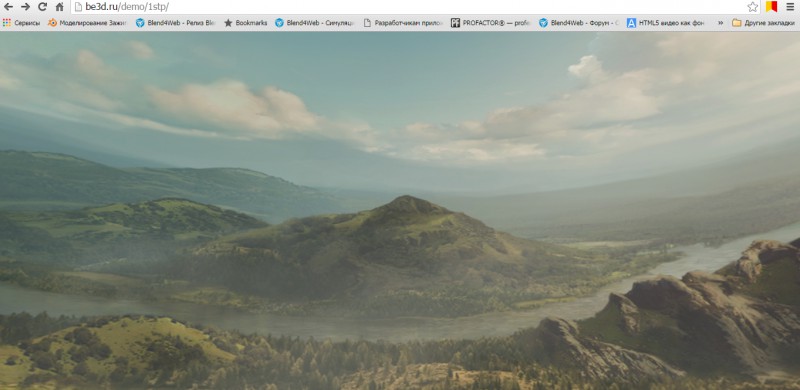Open the browser home page

click(x=60, y=7)
